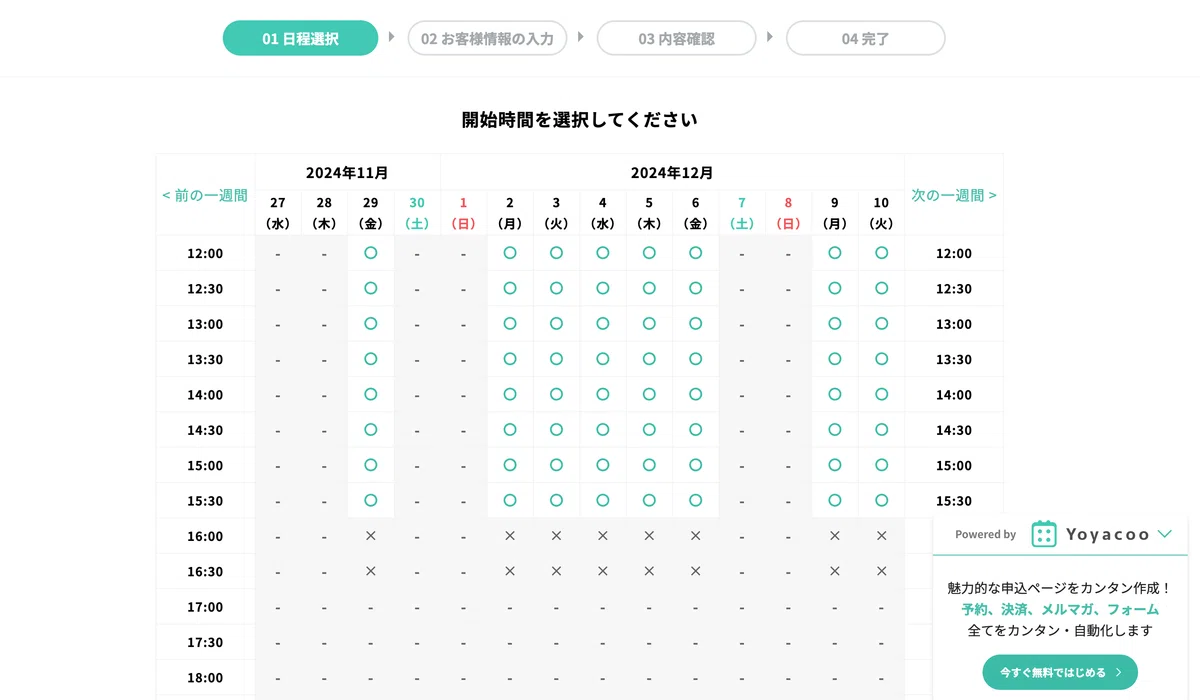
Task: Choose the 14:00 circle for Tuesday Dec 10
Action: [x=881, y=394]
